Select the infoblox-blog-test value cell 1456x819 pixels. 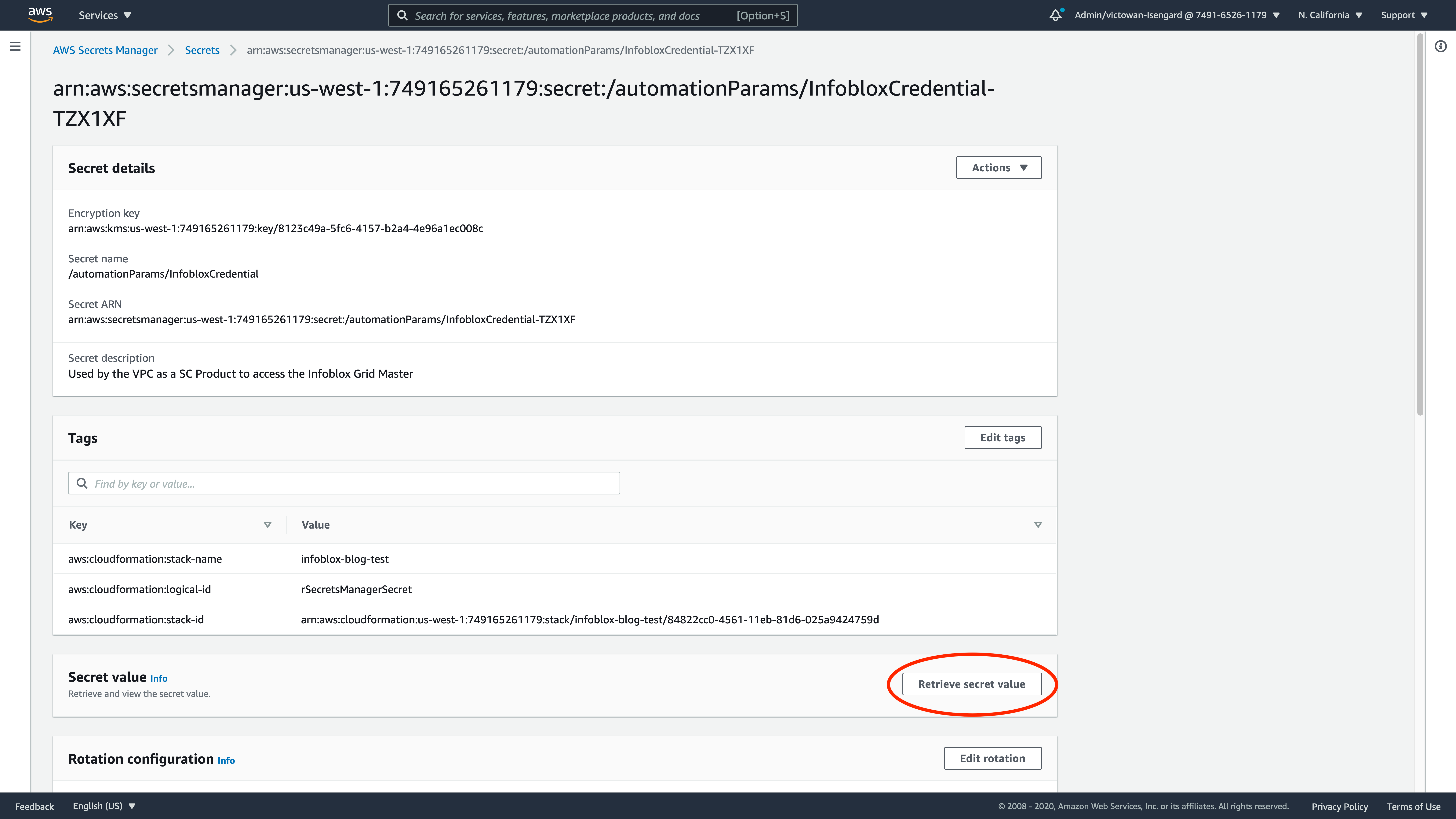pyautogui.click(x=345, y=559)
